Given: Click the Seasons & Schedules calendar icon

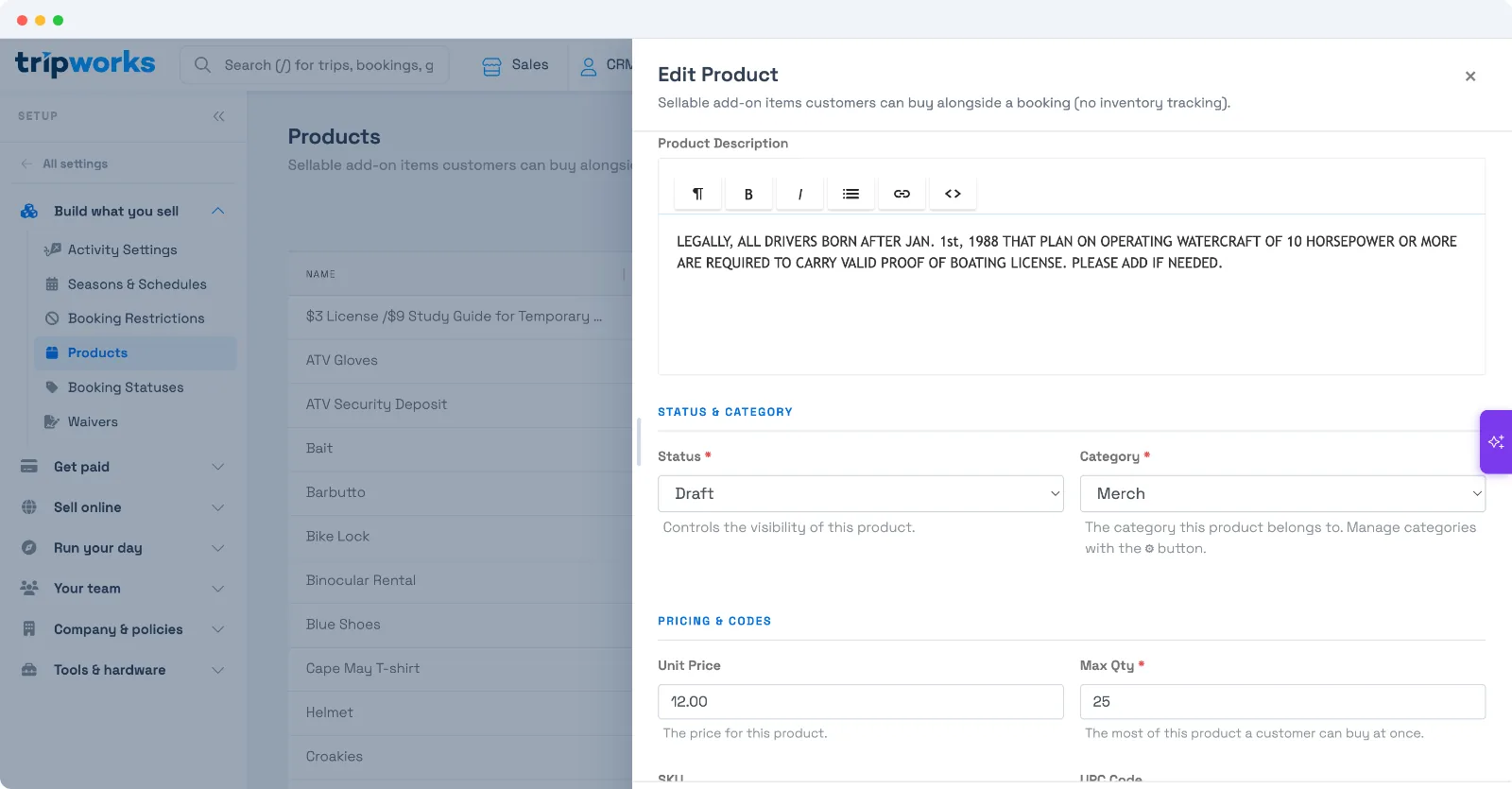Looking at the screenshot, I should click(x=52, y=284).
